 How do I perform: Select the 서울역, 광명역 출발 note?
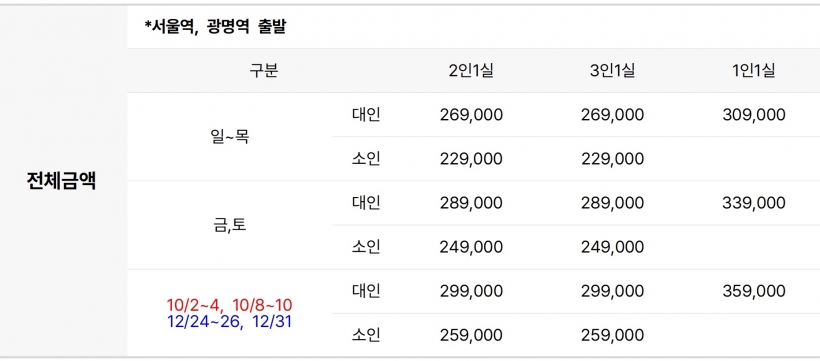[215, 27]
